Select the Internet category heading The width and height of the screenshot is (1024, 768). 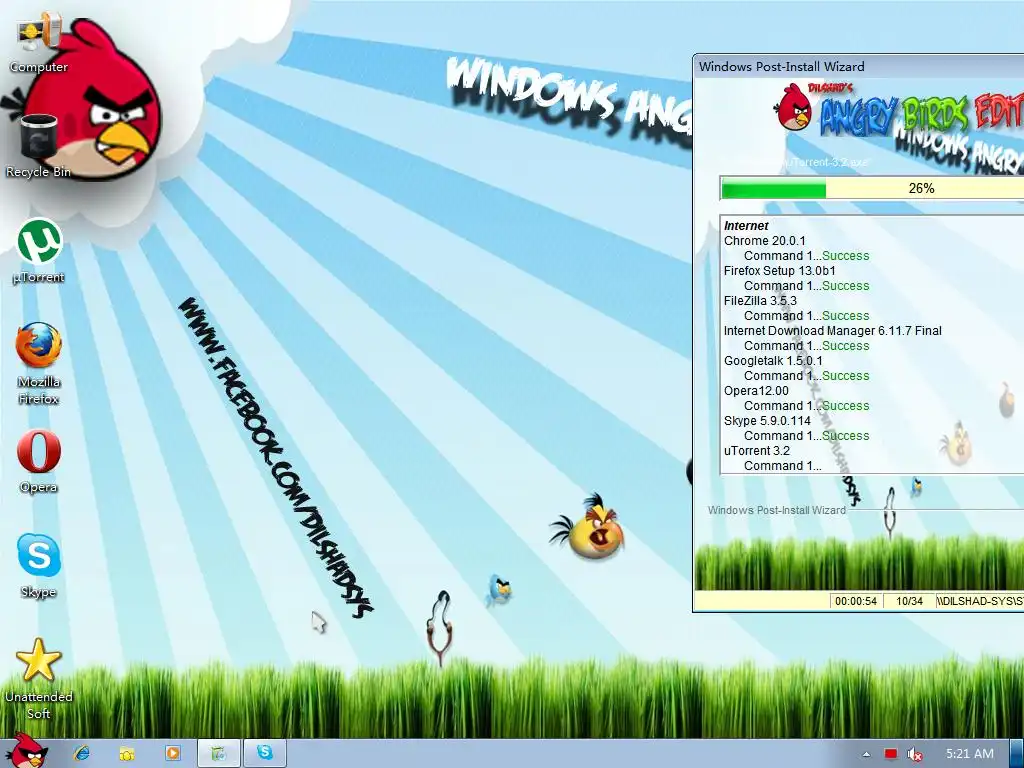click(746, 225)
